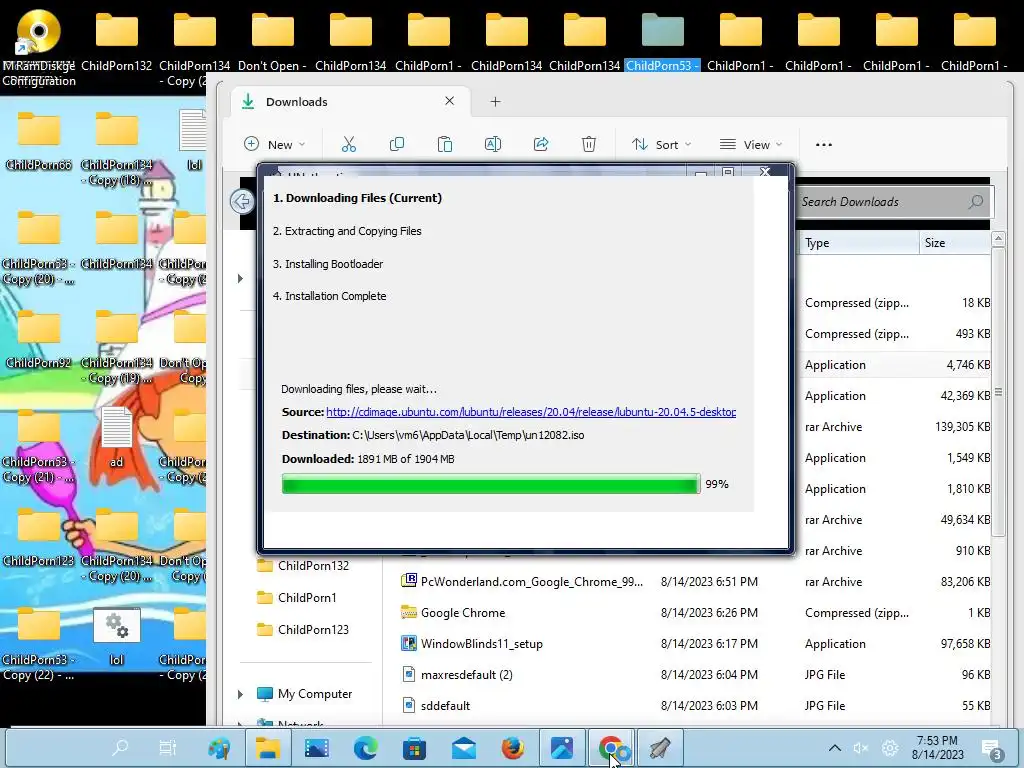
Task: Click the muted volume tray icon
Action: pyautogui.click(x=861, y=748)
